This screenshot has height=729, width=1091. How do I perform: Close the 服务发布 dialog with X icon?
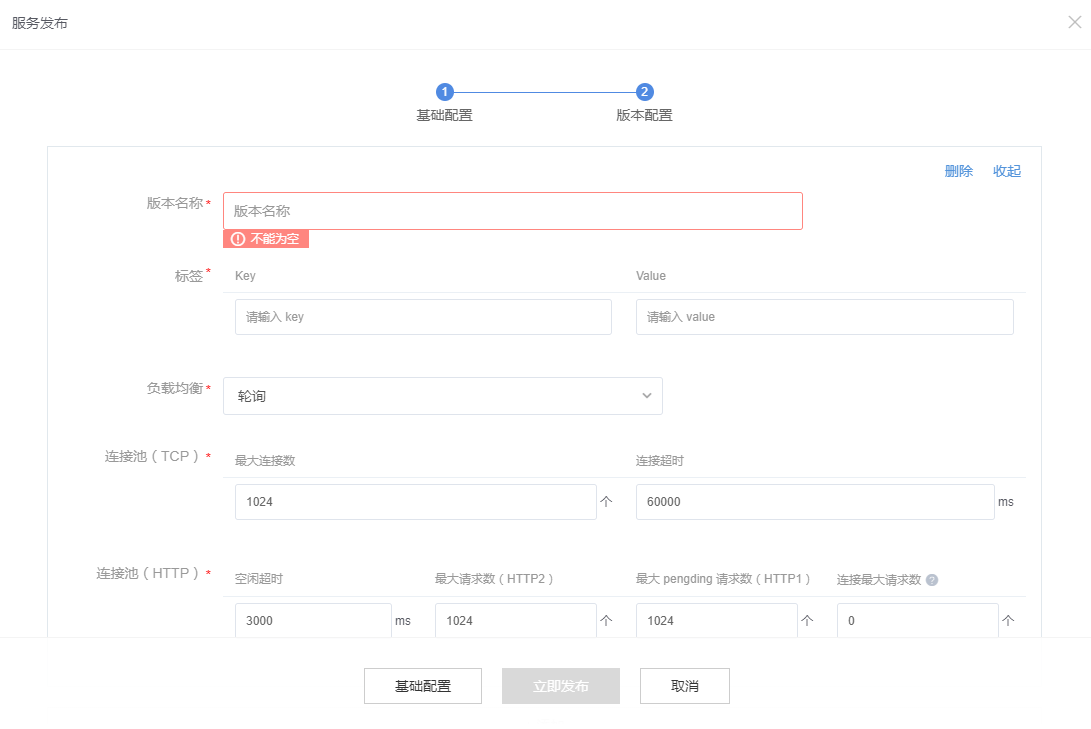tap(1075, 22)
